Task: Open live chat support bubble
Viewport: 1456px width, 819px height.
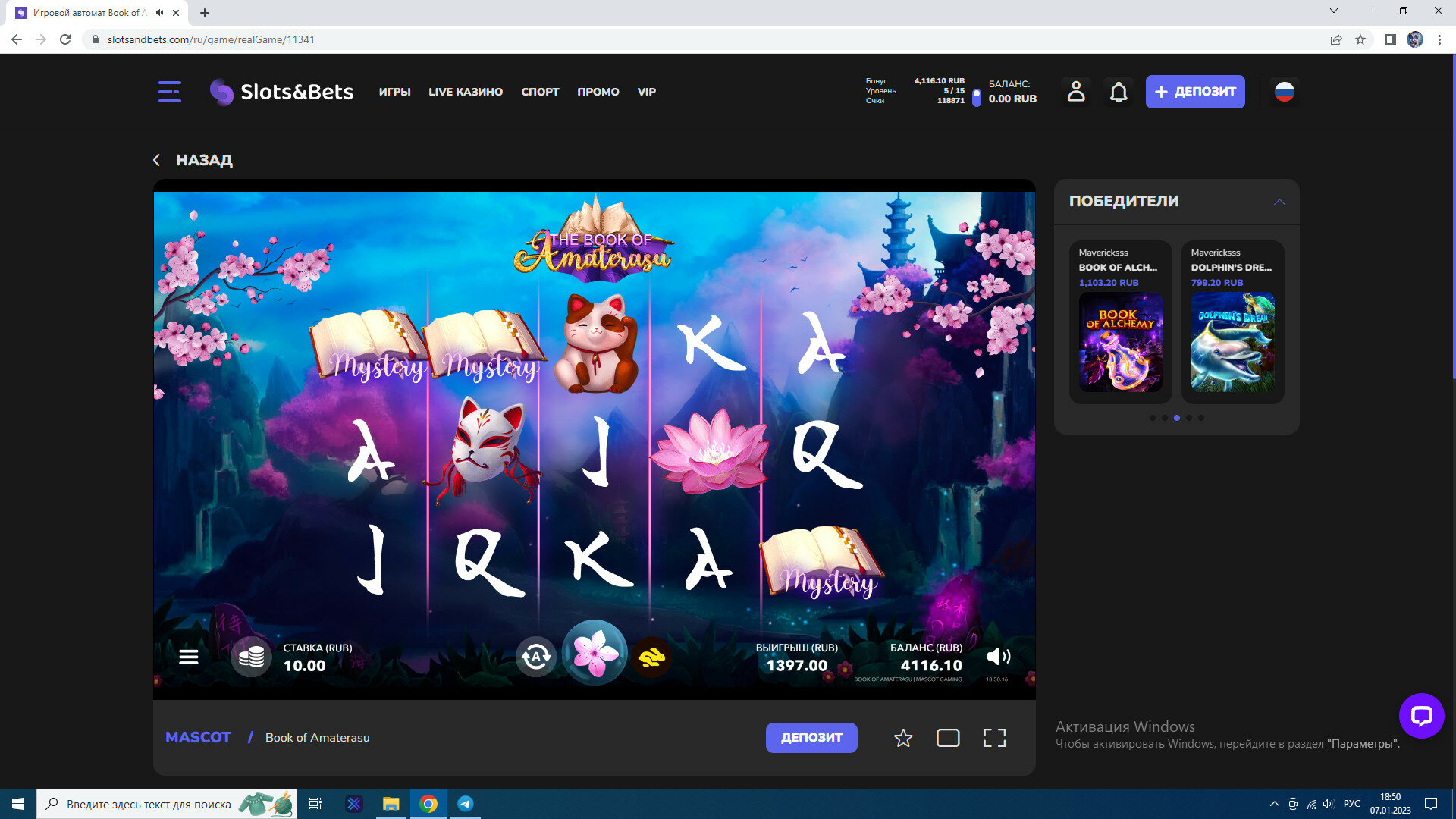Action: [x=1421, y=715]
